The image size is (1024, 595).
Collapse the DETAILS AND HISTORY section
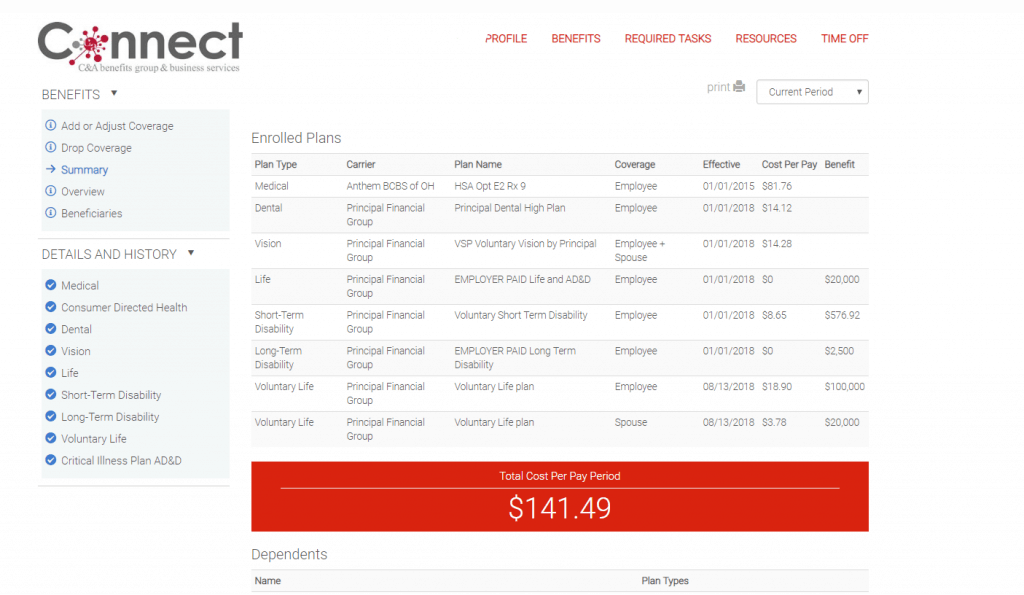pyautogui.click(x=190, y=254)
